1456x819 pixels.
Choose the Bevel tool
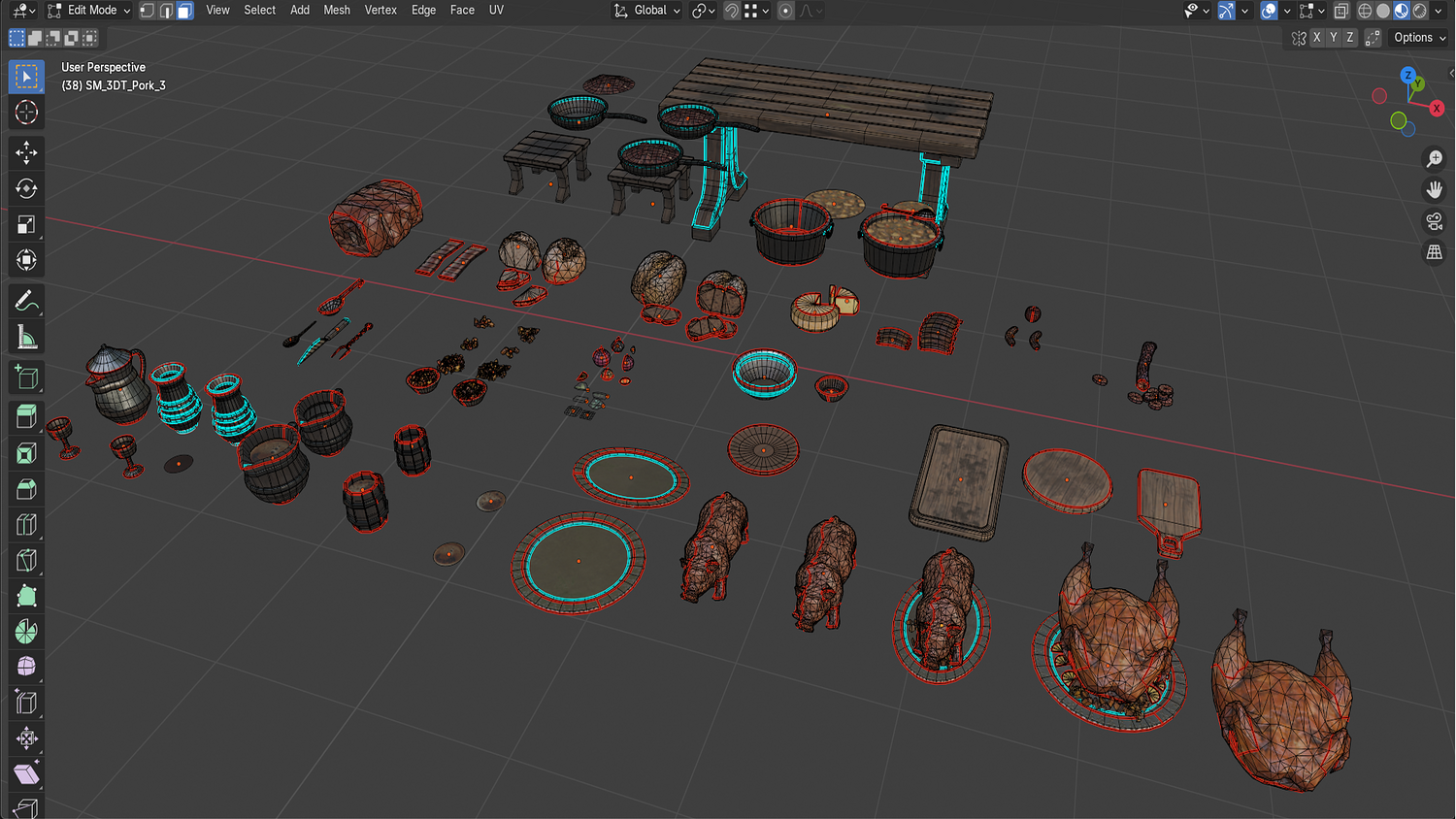coord(26,488)
